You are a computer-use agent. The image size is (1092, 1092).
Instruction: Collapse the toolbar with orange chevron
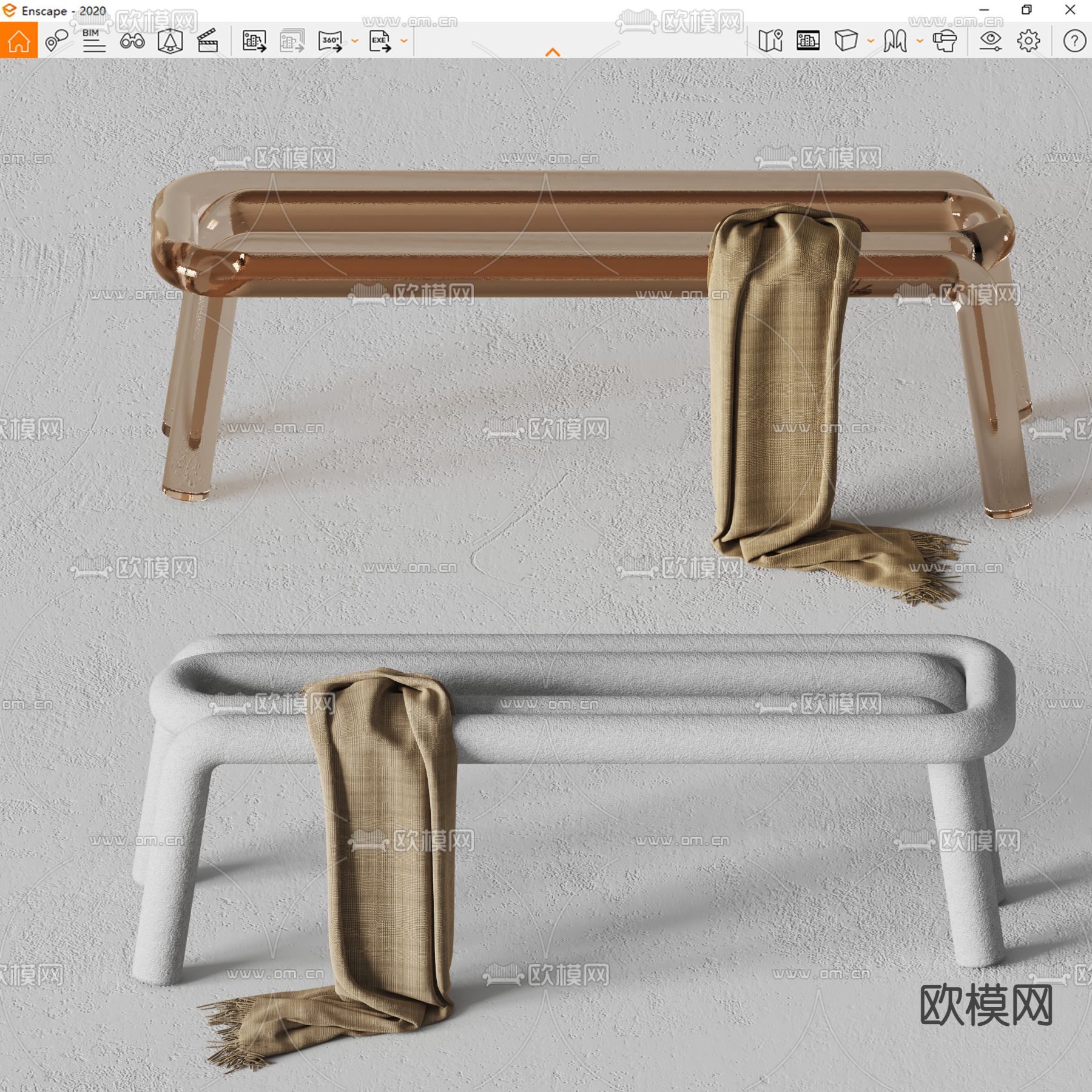coord(553,53)
